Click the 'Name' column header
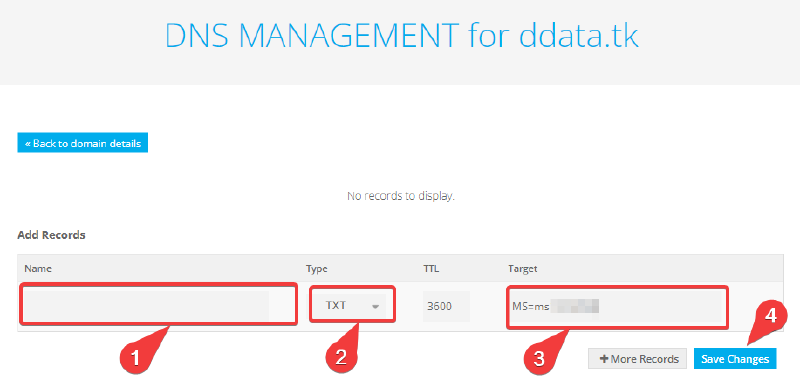Image resolution: width=800 pixels, height=380 pixels. click(x=38, y=268)
